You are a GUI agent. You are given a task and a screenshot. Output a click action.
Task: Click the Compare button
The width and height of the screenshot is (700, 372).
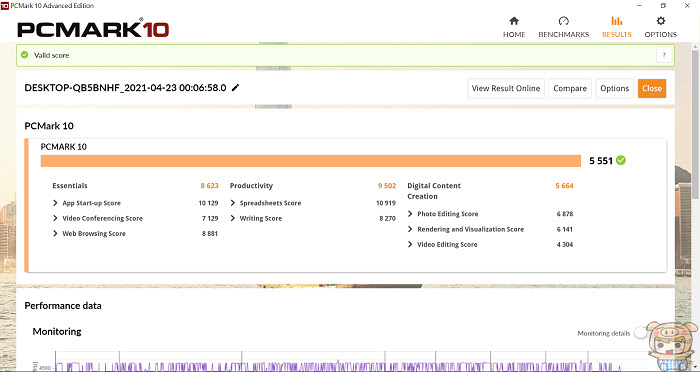pos(570,88)
